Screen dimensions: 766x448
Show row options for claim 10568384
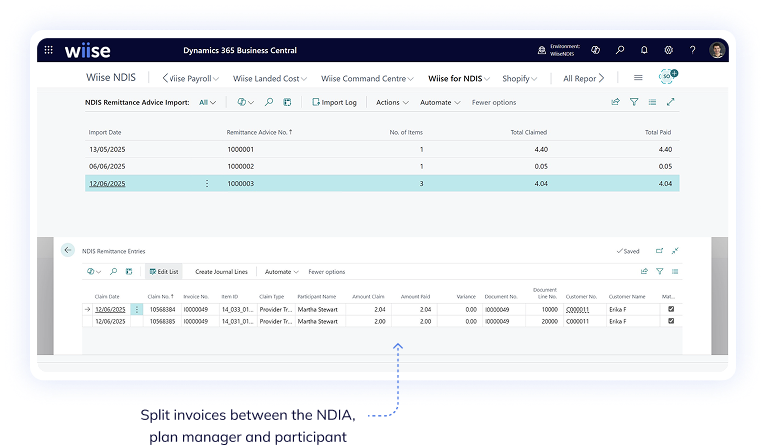click(137, 309)
